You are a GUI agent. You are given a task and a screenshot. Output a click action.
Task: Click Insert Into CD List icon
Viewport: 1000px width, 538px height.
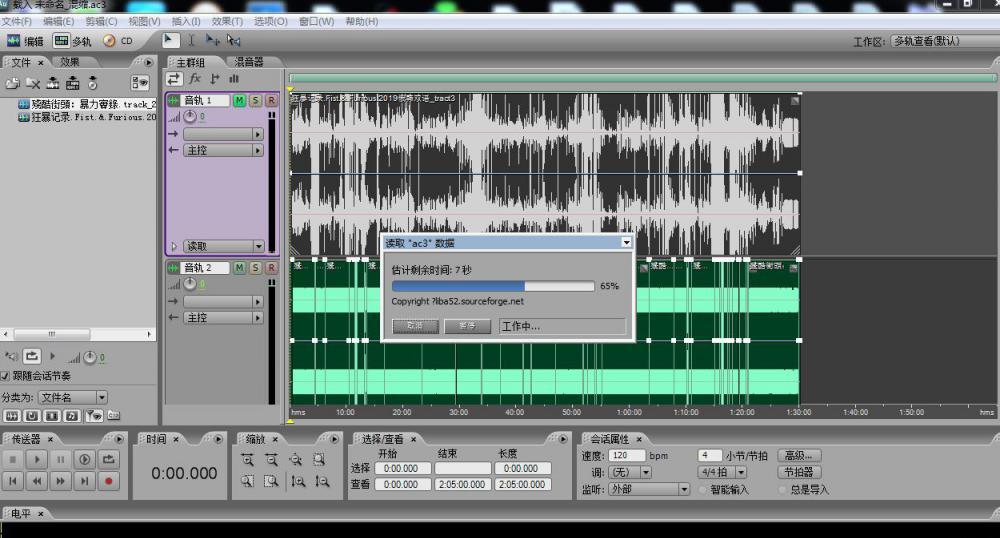tap(92, 83)
